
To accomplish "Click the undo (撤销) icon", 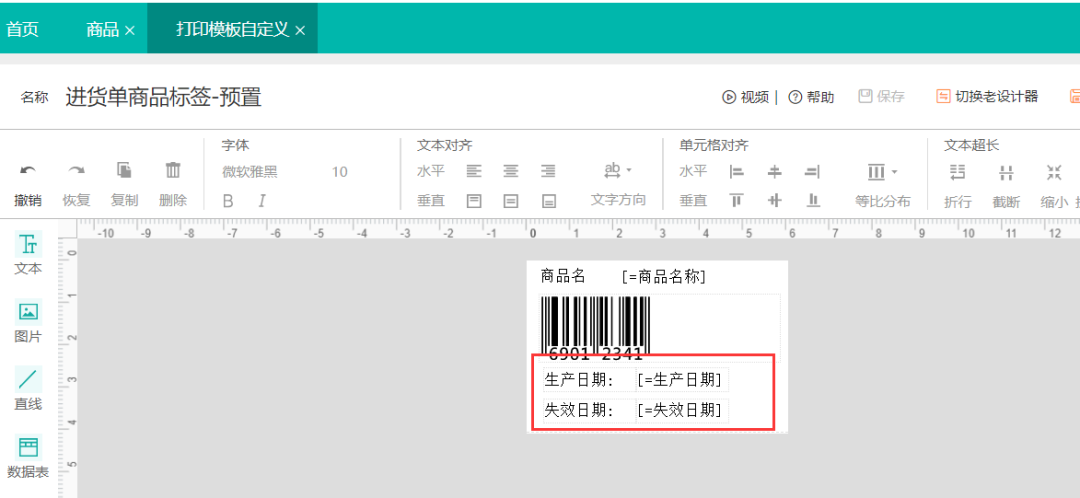I will (x=28, y=171).
